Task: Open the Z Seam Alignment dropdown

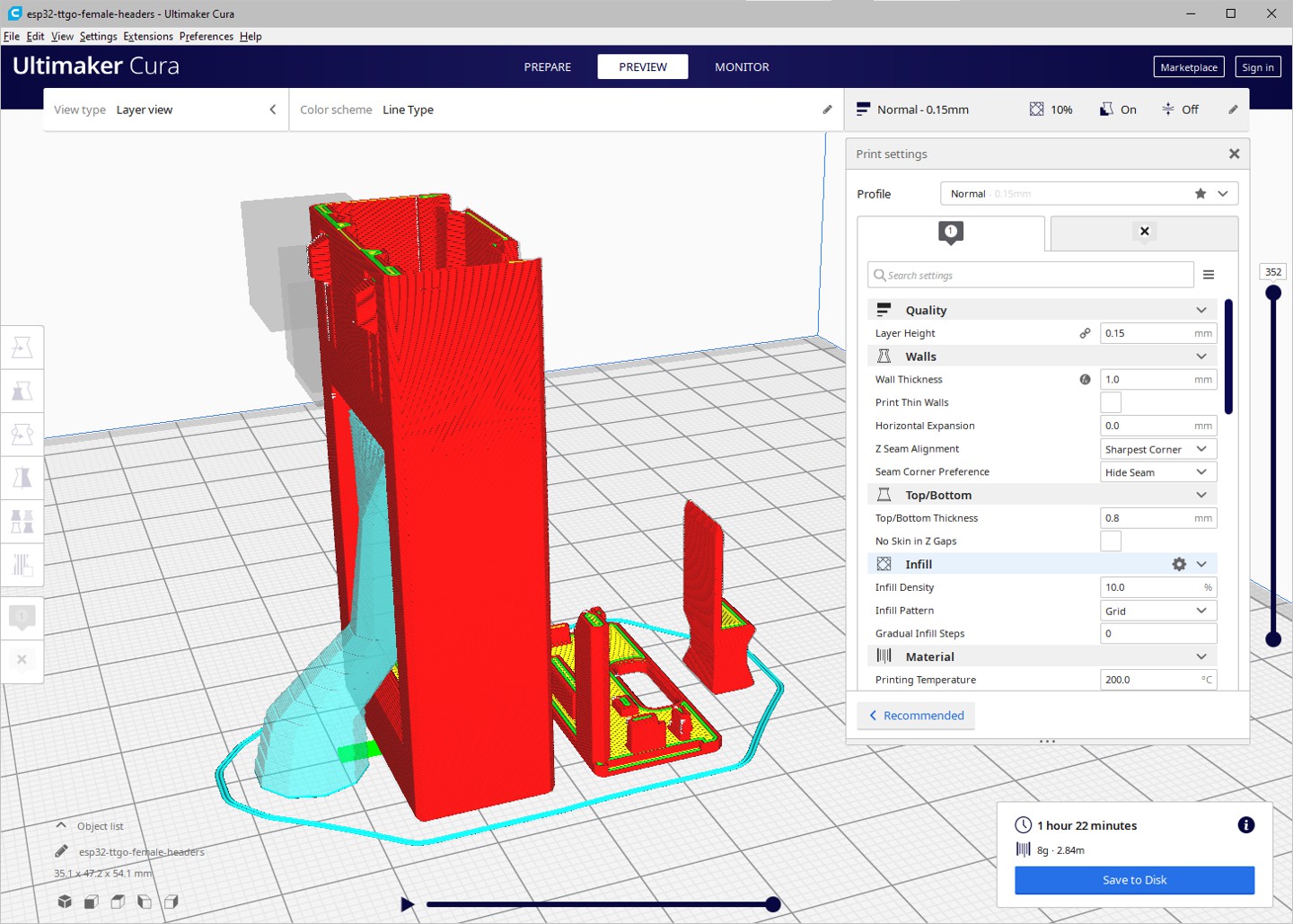Action: tap(1158, 449)
